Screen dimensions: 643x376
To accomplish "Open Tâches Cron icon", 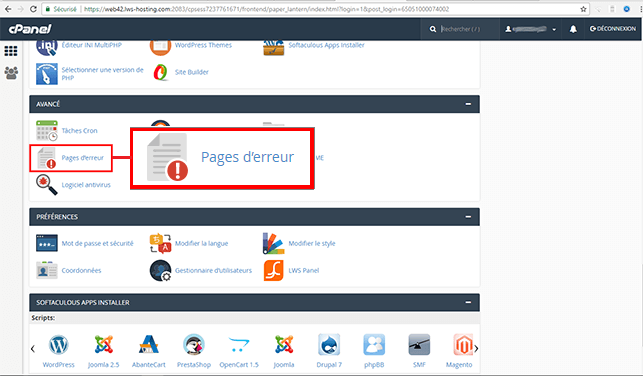I will (47, 130).
